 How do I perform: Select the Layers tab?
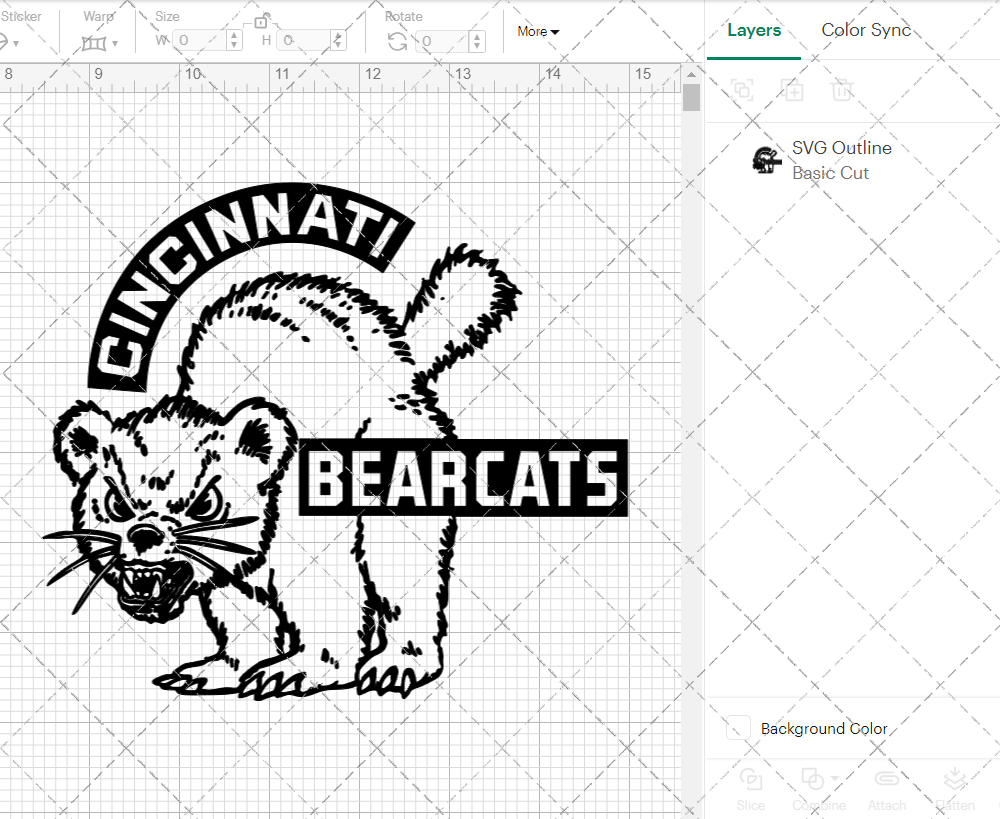(754, 30)
